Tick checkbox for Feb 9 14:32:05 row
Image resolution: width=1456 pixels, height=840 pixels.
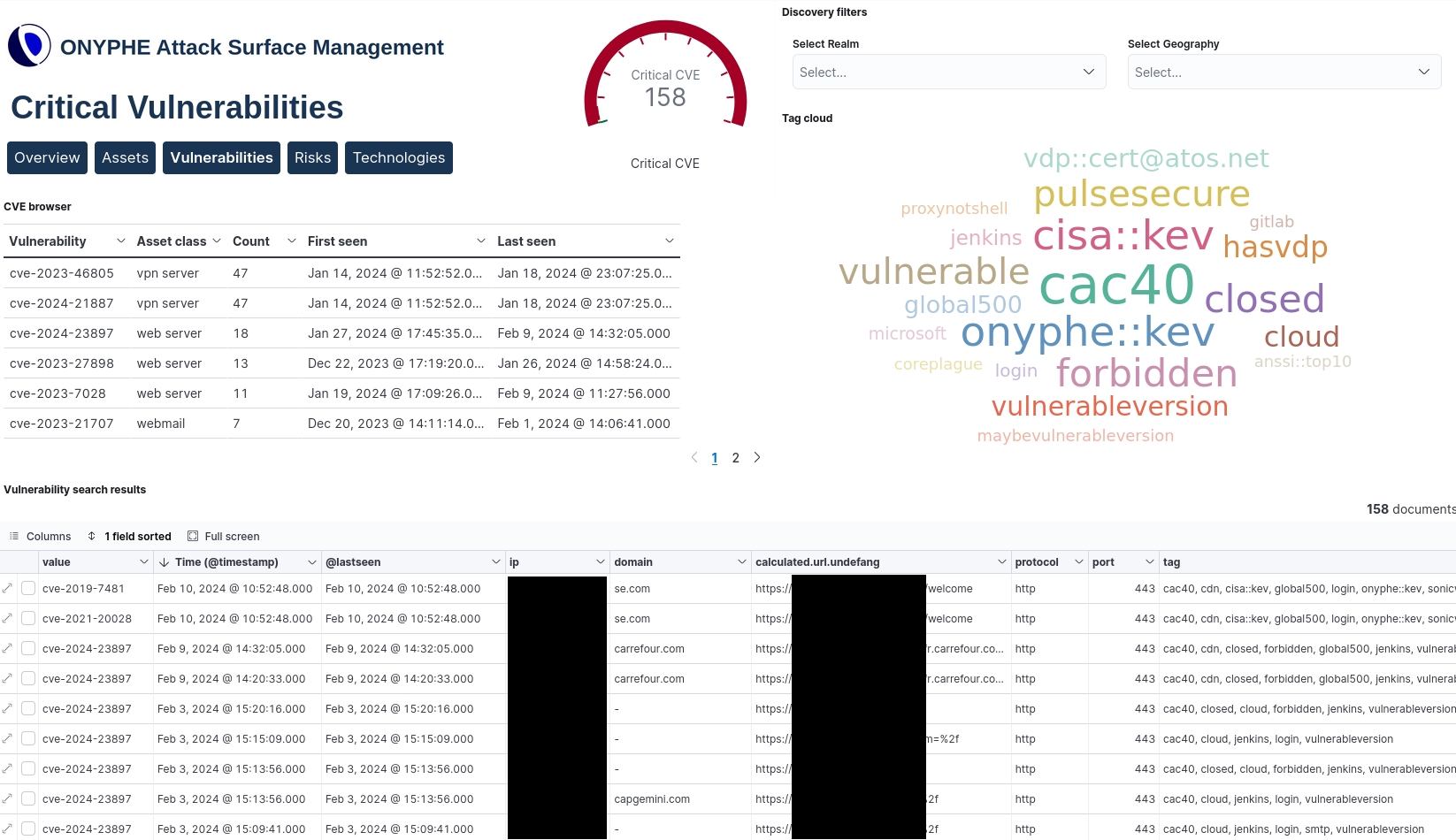(x=28, y=648)
